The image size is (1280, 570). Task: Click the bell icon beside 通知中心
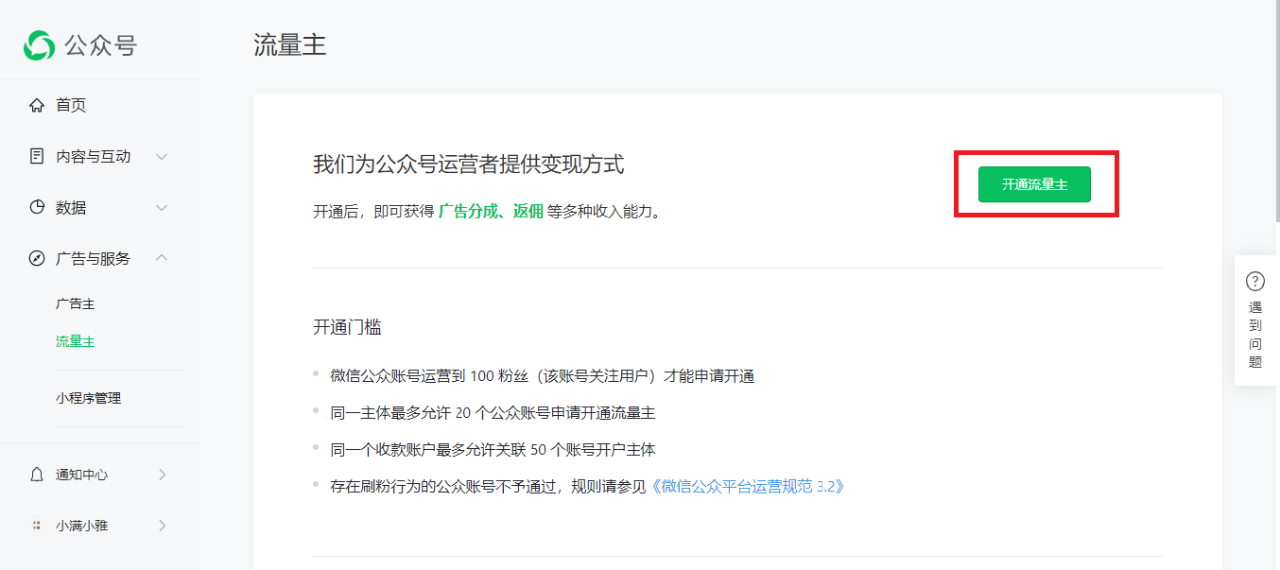[x=37, y=474]
